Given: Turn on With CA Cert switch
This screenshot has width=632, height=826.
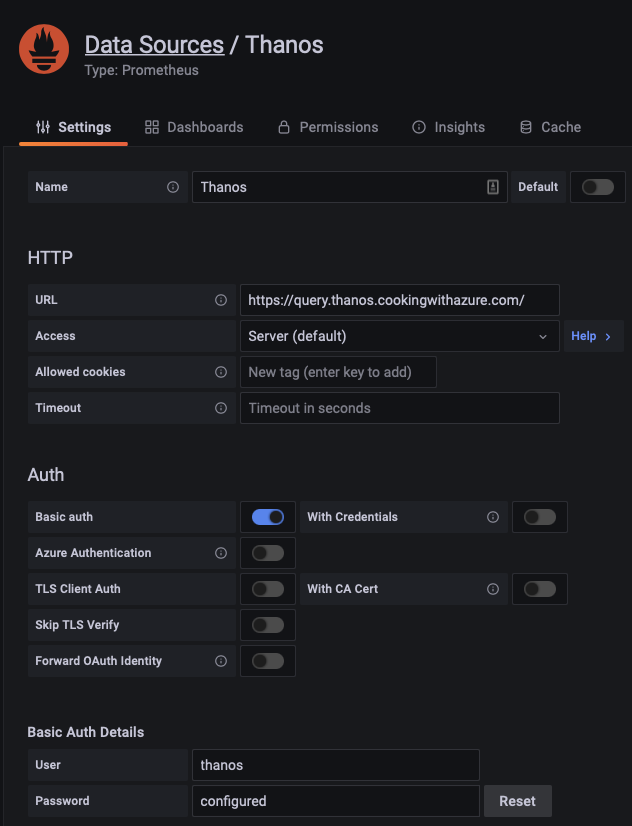Looking at the screenshot, I should (540, 589).
